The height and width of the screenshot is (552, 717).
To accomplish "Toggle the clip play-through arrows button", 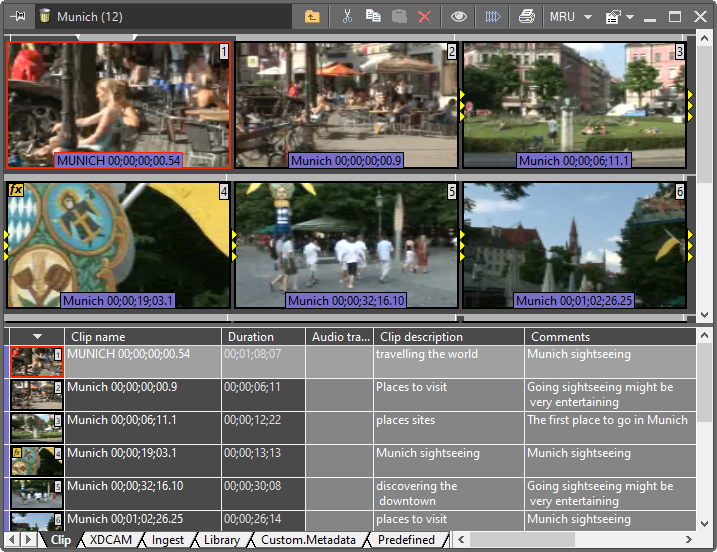I will (492, 16).
